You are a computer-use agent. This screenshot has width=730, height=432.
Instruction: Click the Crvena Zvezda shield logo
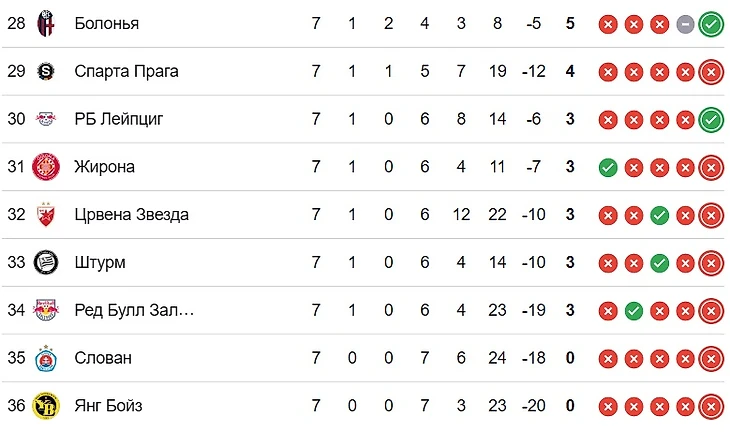click(x=46, y=215)
